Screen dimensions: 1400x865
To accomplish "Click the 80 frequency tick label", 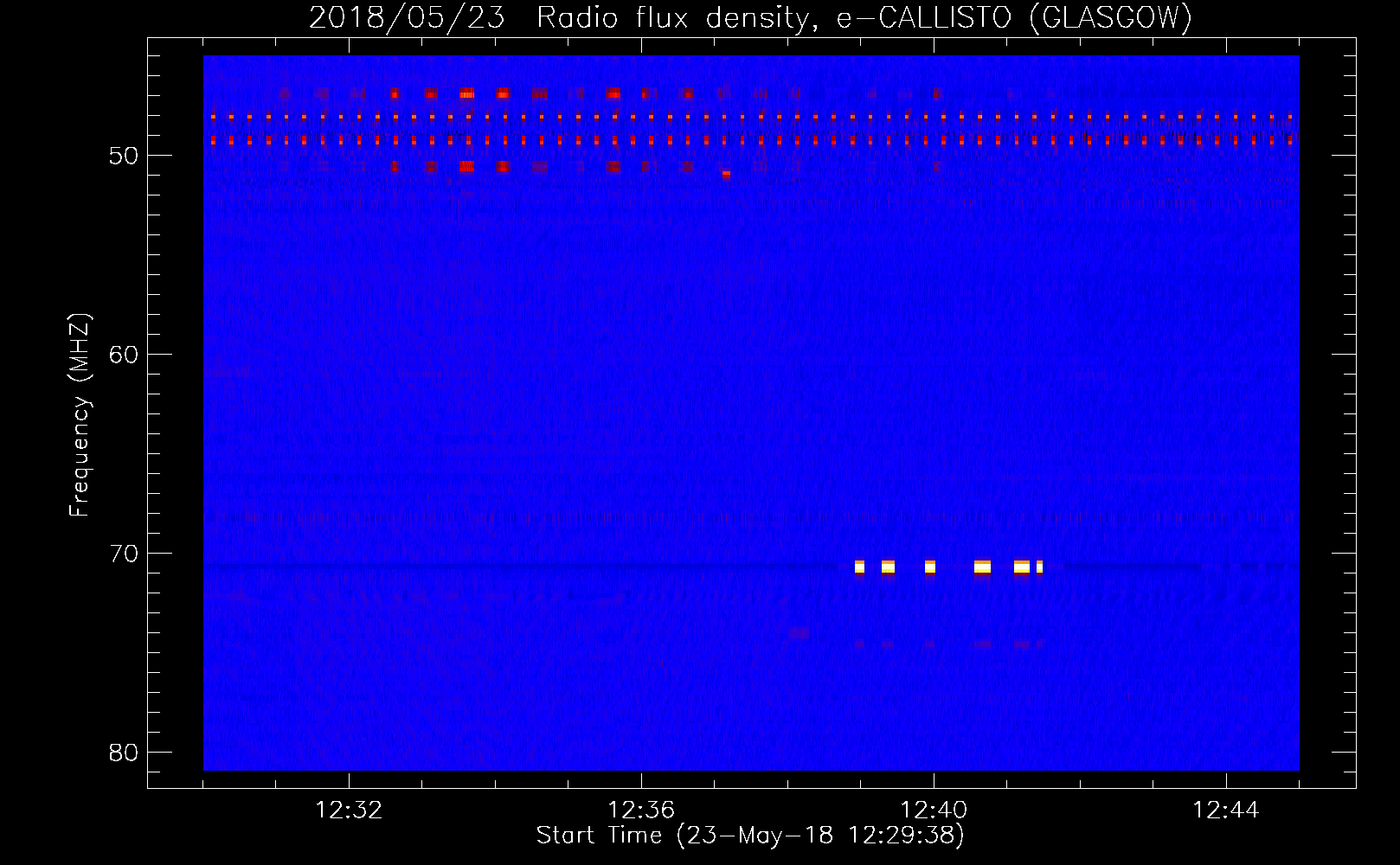I will tap(124, 753).
